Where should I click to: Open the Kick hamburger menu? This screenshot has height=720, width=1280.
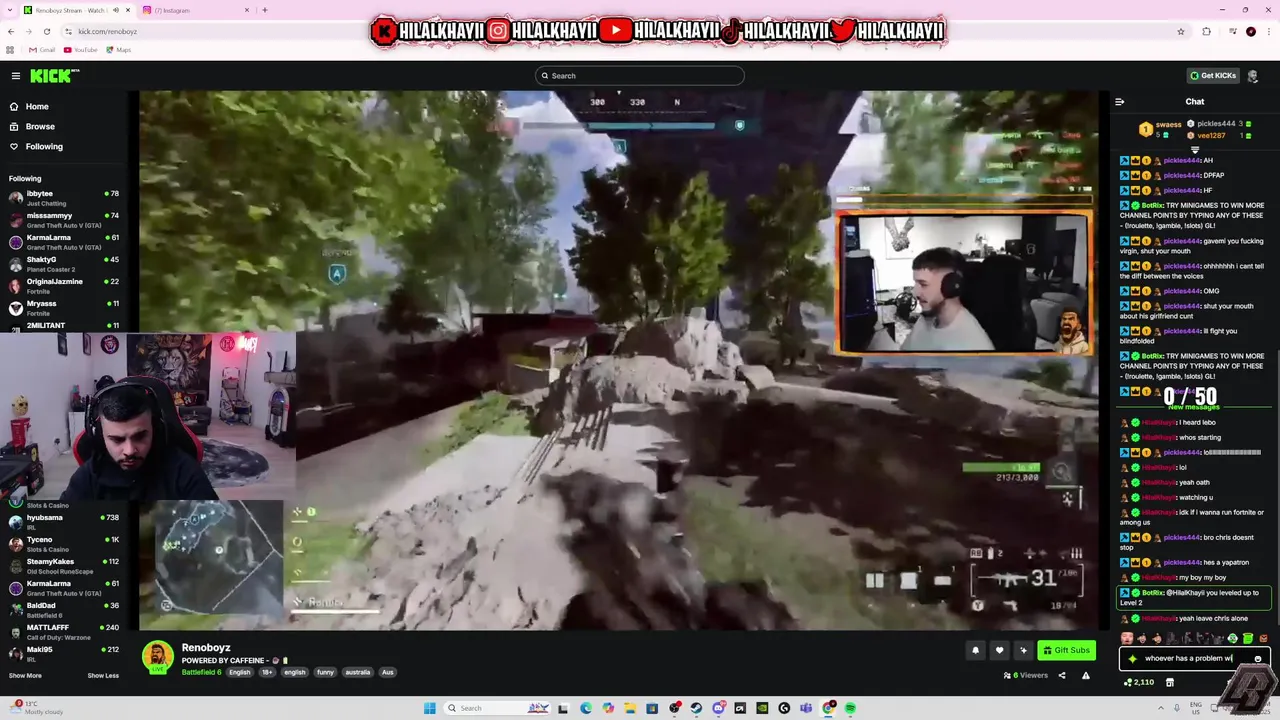(x=16, y=76)
